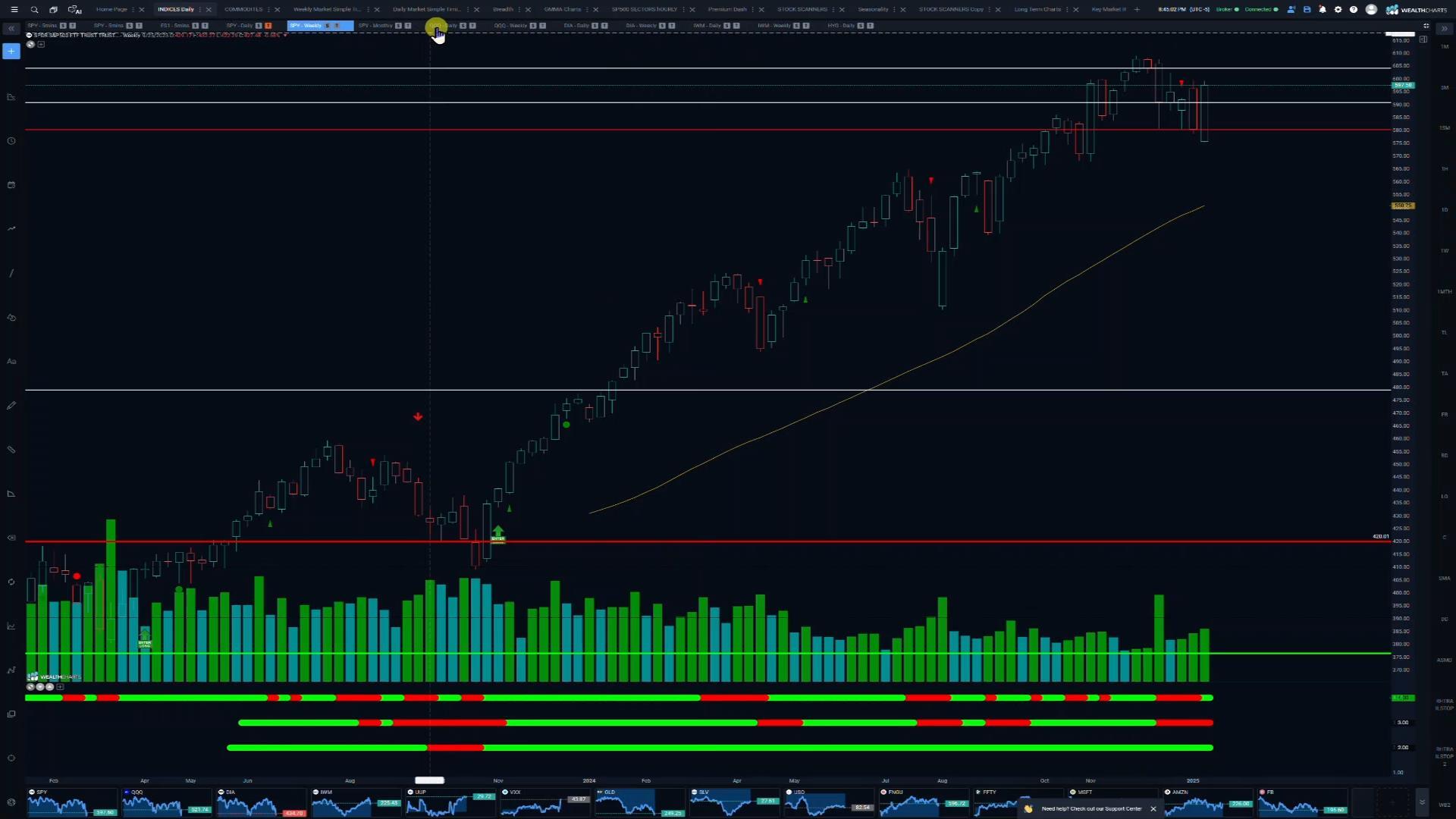Select the HYG - Daily chart tab
1456x819 pixels.
[x=841, y=25]
